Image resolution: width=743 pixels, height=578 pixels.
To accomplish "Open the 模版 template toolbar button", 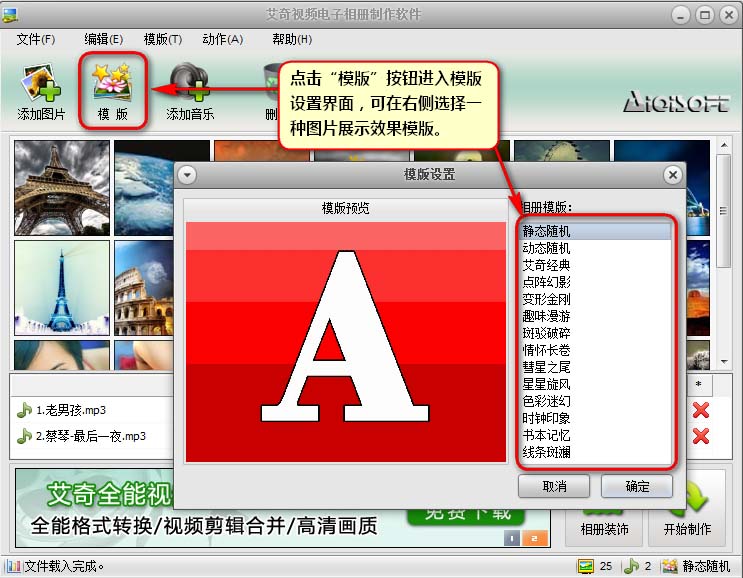I will coord(112,92).
